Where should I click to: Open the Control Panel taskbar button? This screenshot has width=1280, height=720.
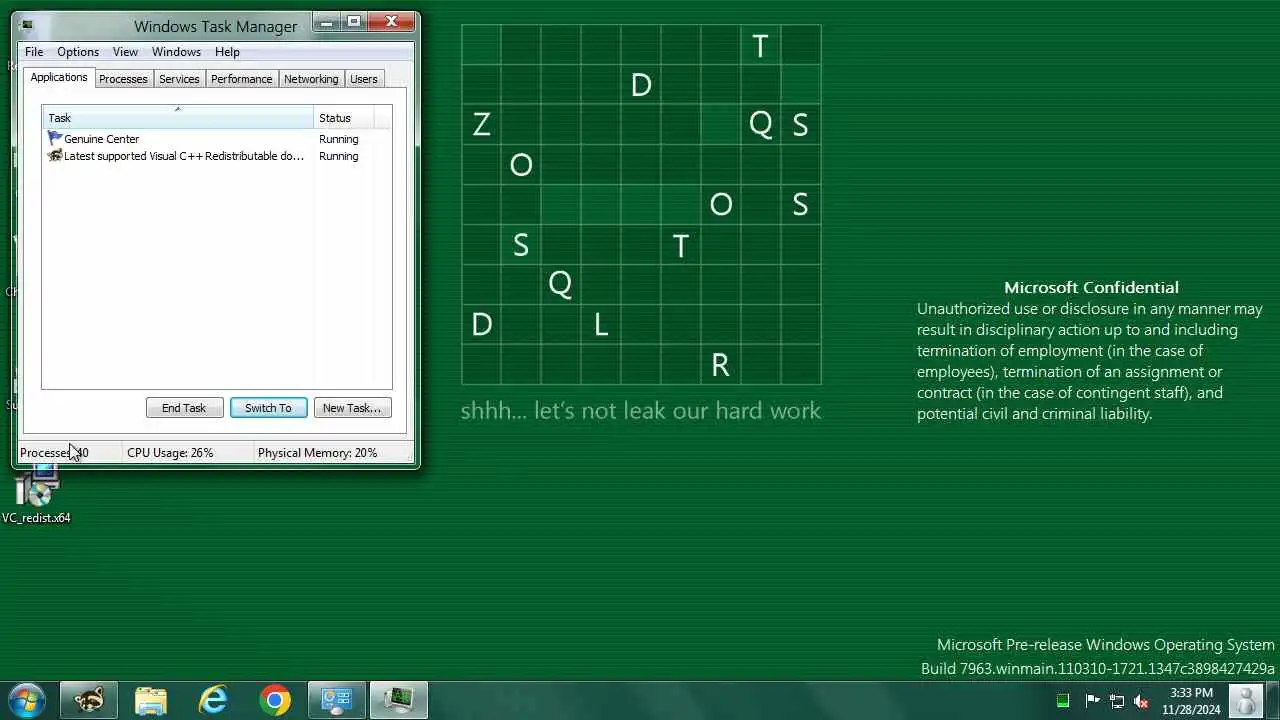(337, 700)
